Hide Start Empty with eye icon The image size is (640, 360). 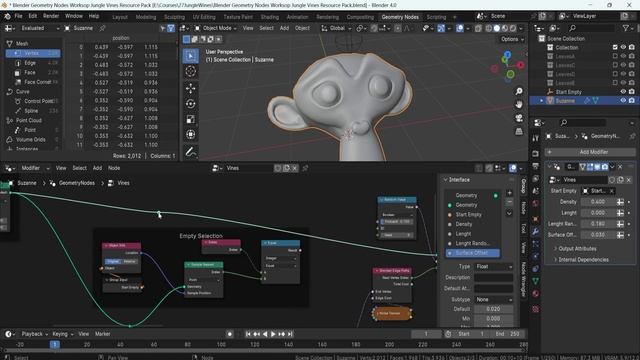click(623, 92)
